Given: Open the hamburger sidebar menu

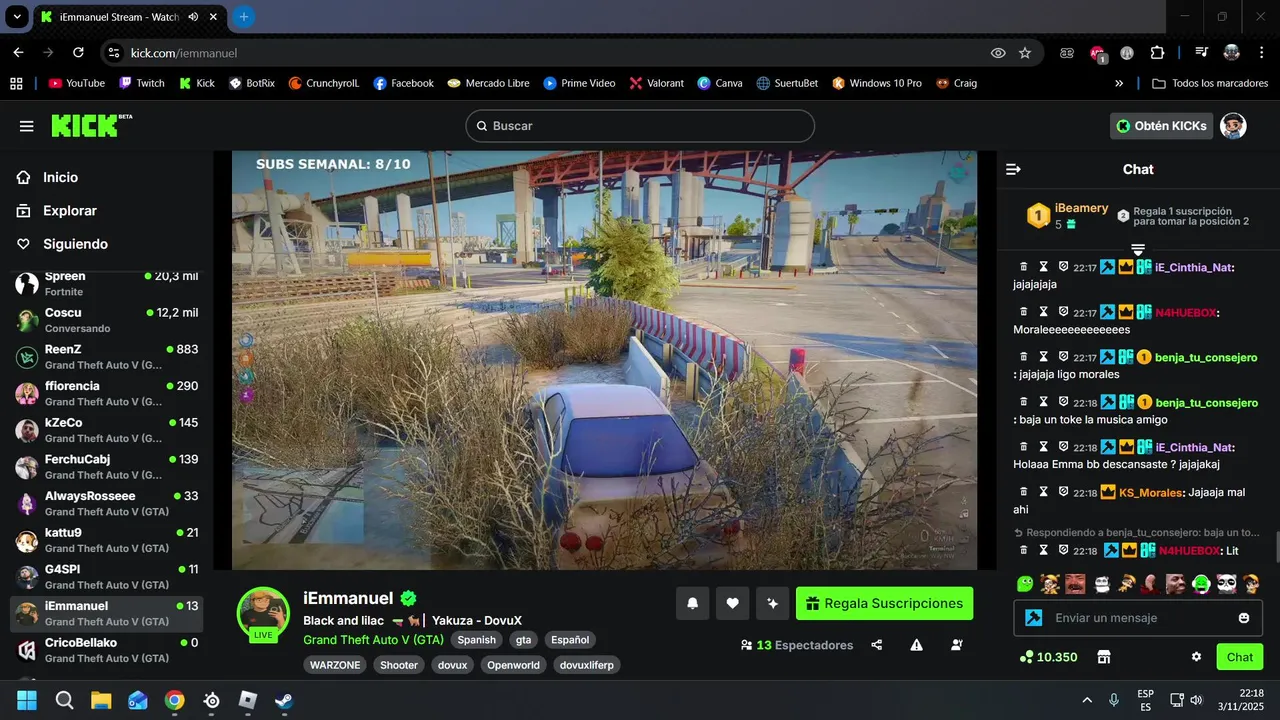Looking at the screenshot, I should pos(27,126).
